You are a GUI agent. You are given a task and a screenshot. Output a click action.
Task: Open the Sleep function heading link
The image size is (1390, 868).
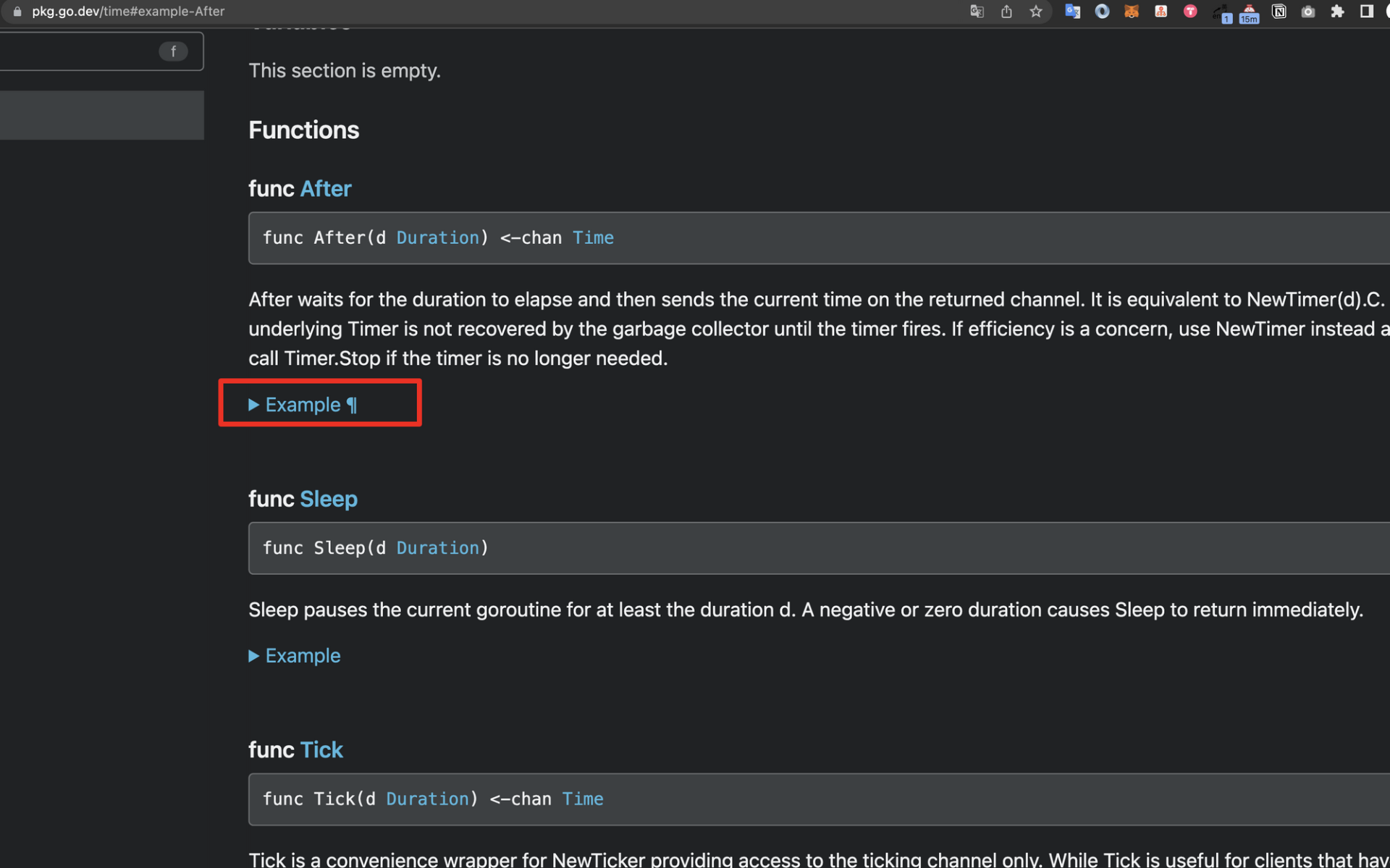point(328,500)
